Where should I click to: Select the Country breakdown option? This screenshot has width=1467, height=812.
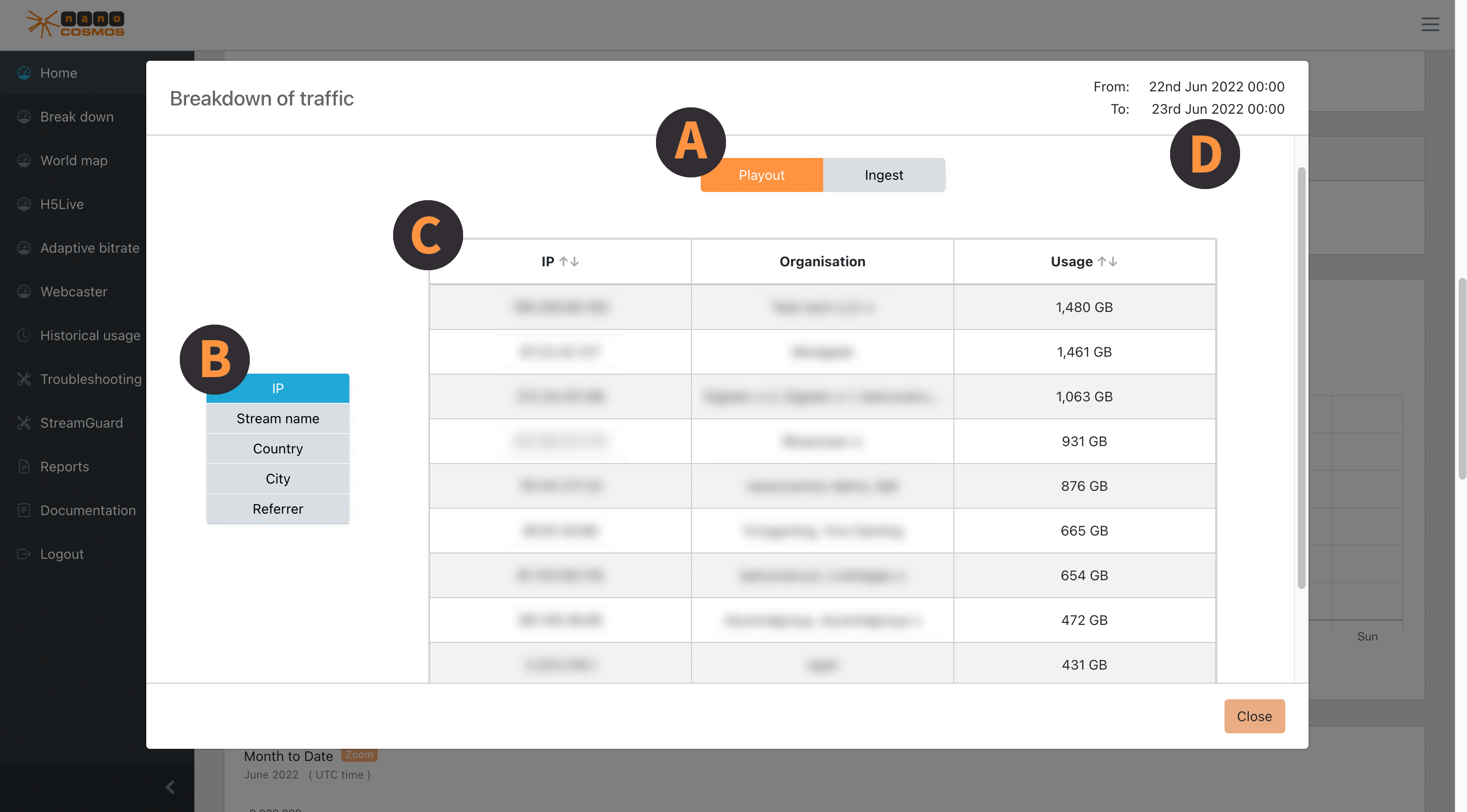[x=278, y=449]
